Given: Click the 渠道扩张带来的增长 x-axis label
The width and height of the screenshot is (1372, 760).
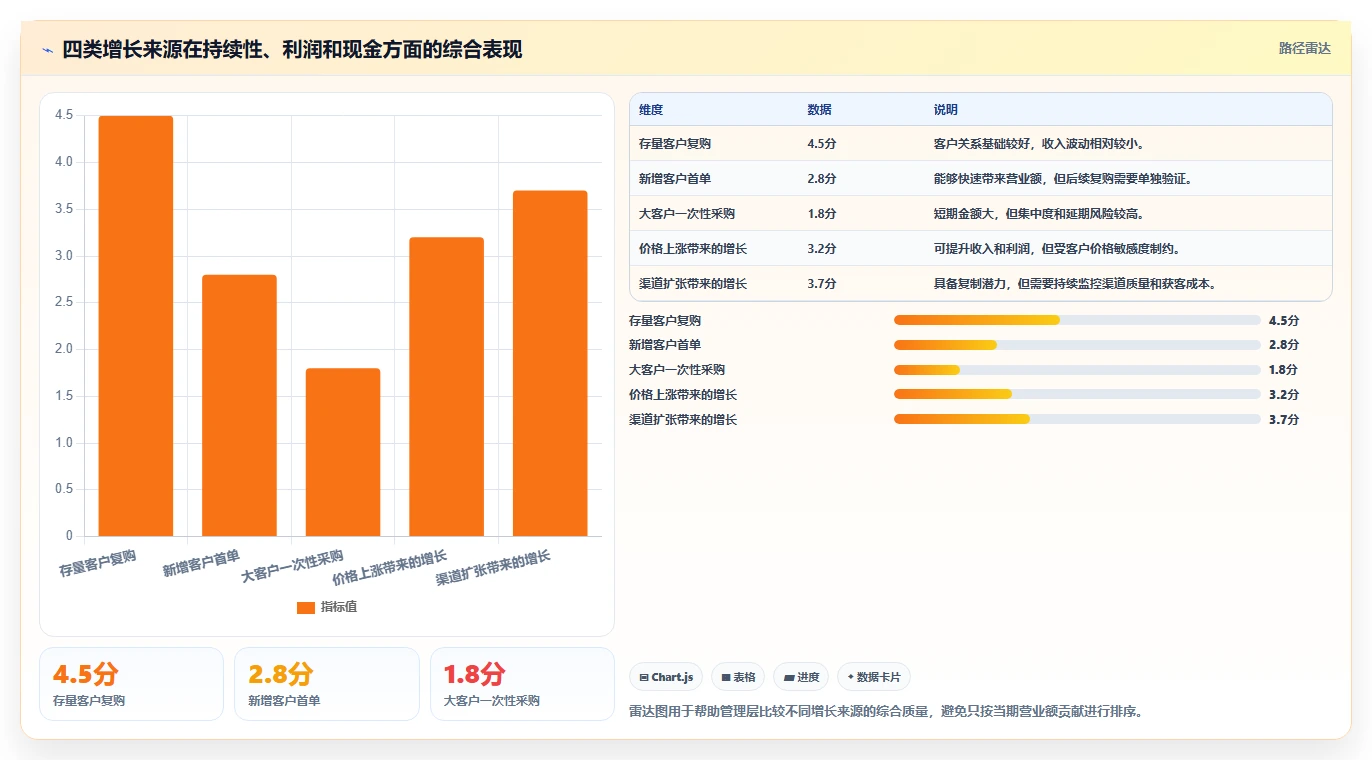Looking at the screenshot, I should (x=493, y=568).
